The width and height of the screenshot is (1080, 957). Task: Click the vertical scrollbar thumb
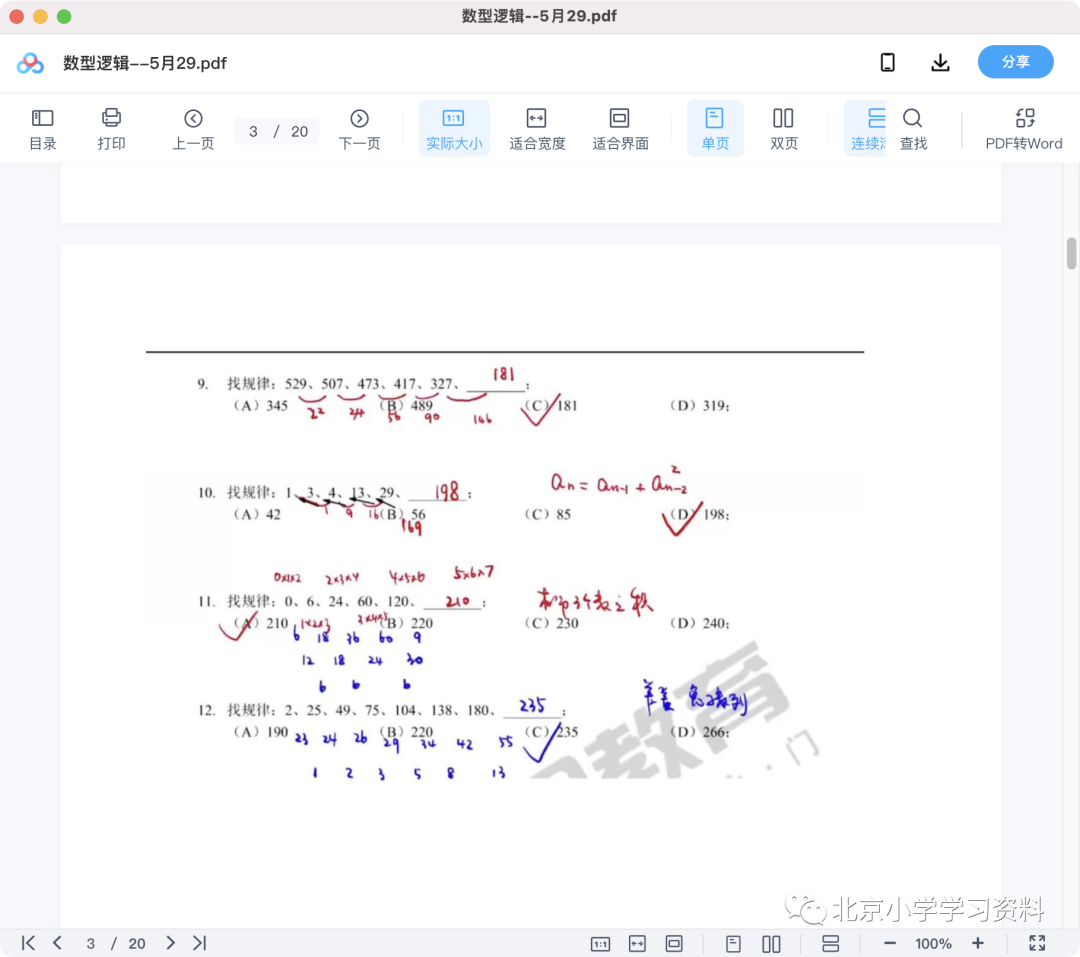[1071, 253]
